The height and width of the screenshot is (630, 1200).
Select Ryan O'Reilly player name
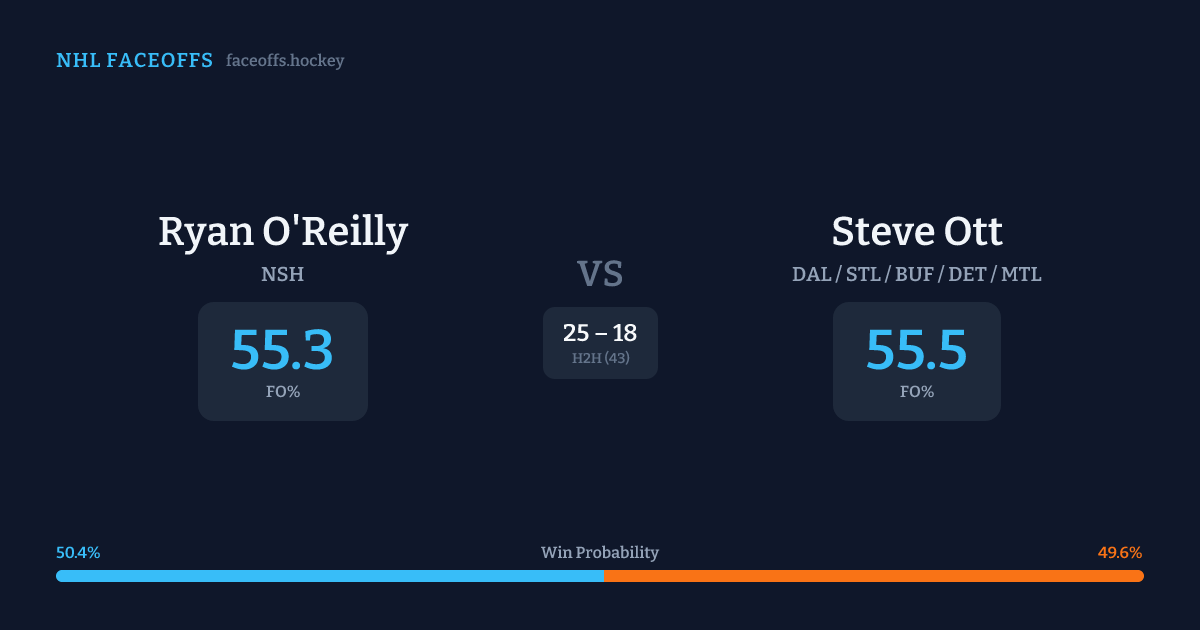click(x=283, y=232)
